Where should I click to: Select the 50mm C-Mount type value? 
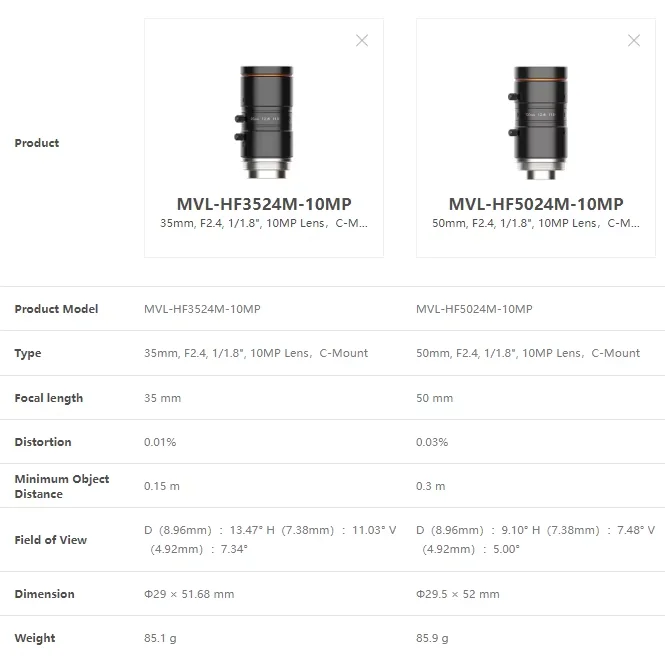pyautogui.click(x=528, y=353)
